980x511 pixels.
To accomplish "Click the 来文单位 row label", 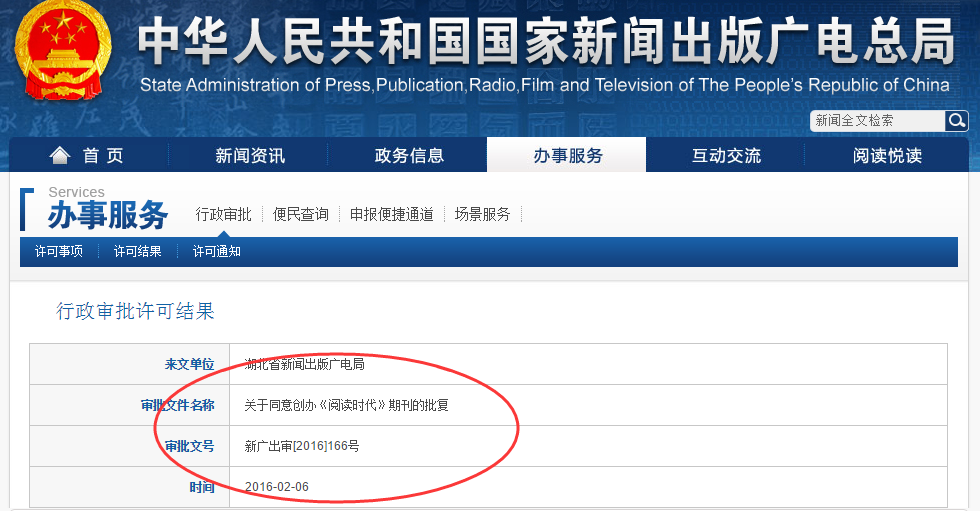I will (x=189, y=364).
